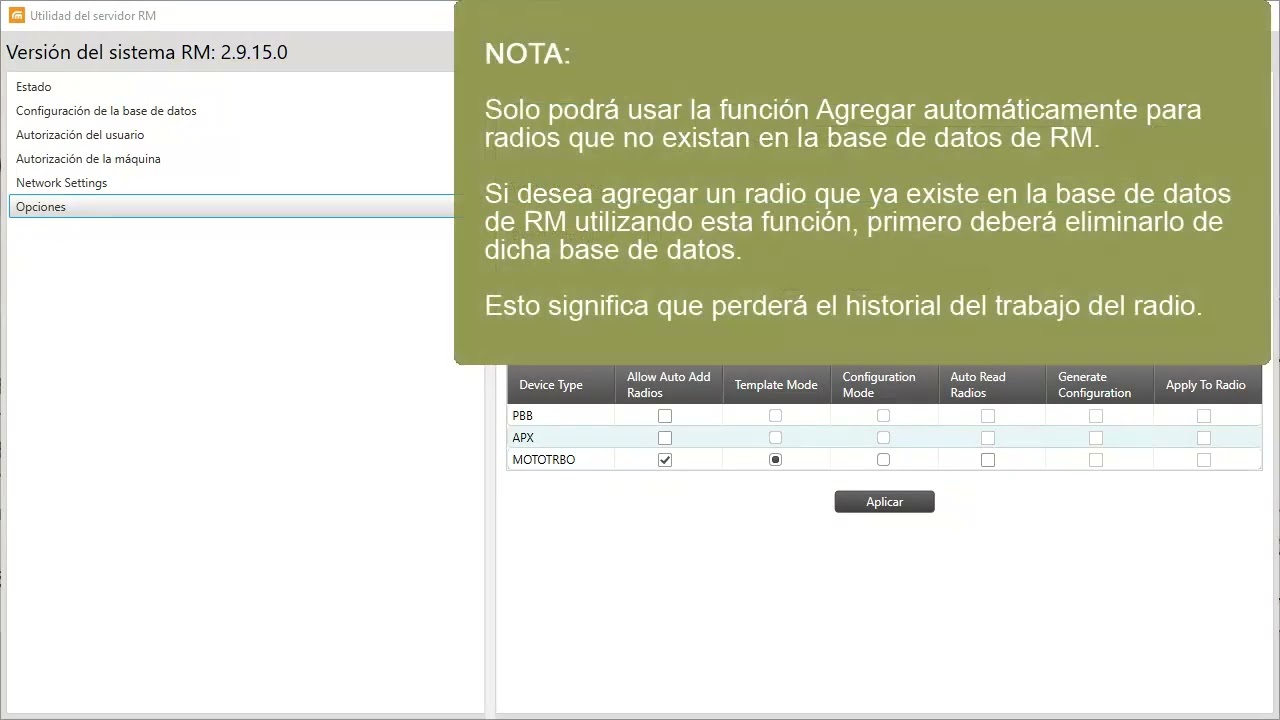Click the Generate Configuration column header
Viewport: 1280px width, 720px height.
click(1100, 385)
